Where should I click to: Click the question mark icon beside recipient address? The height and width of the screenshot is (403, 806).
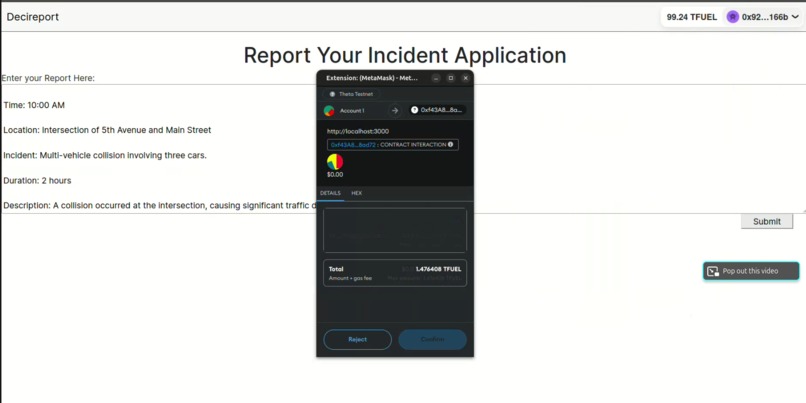(x=414, y=110)
